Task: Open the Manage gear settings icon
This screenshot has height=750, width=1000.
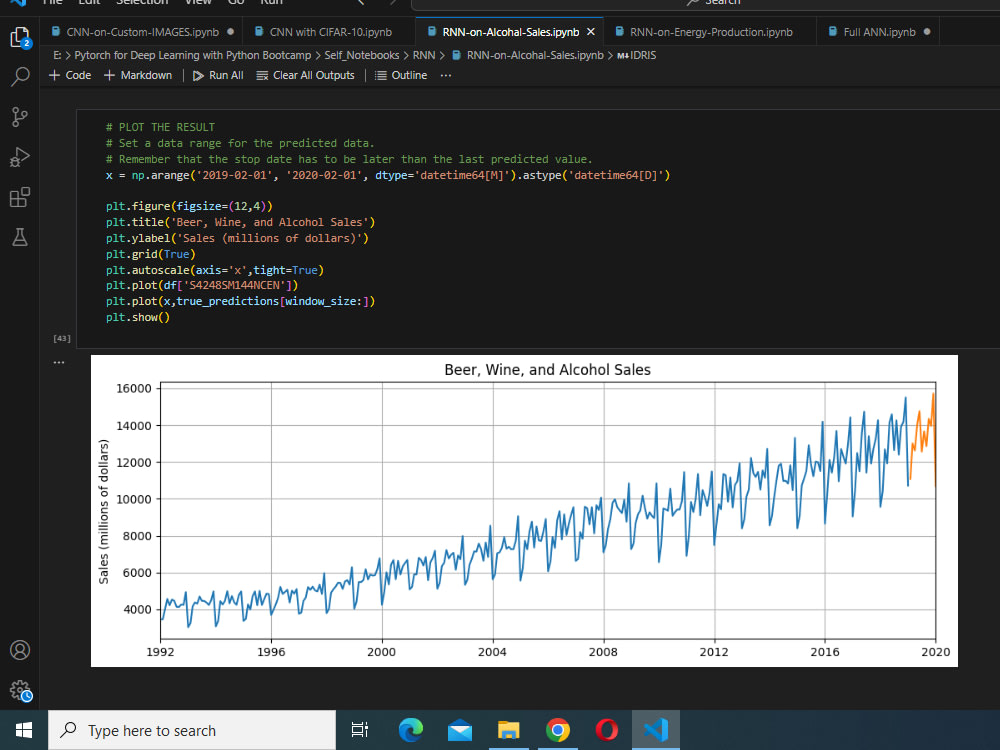Action: (x=20, y=689)
